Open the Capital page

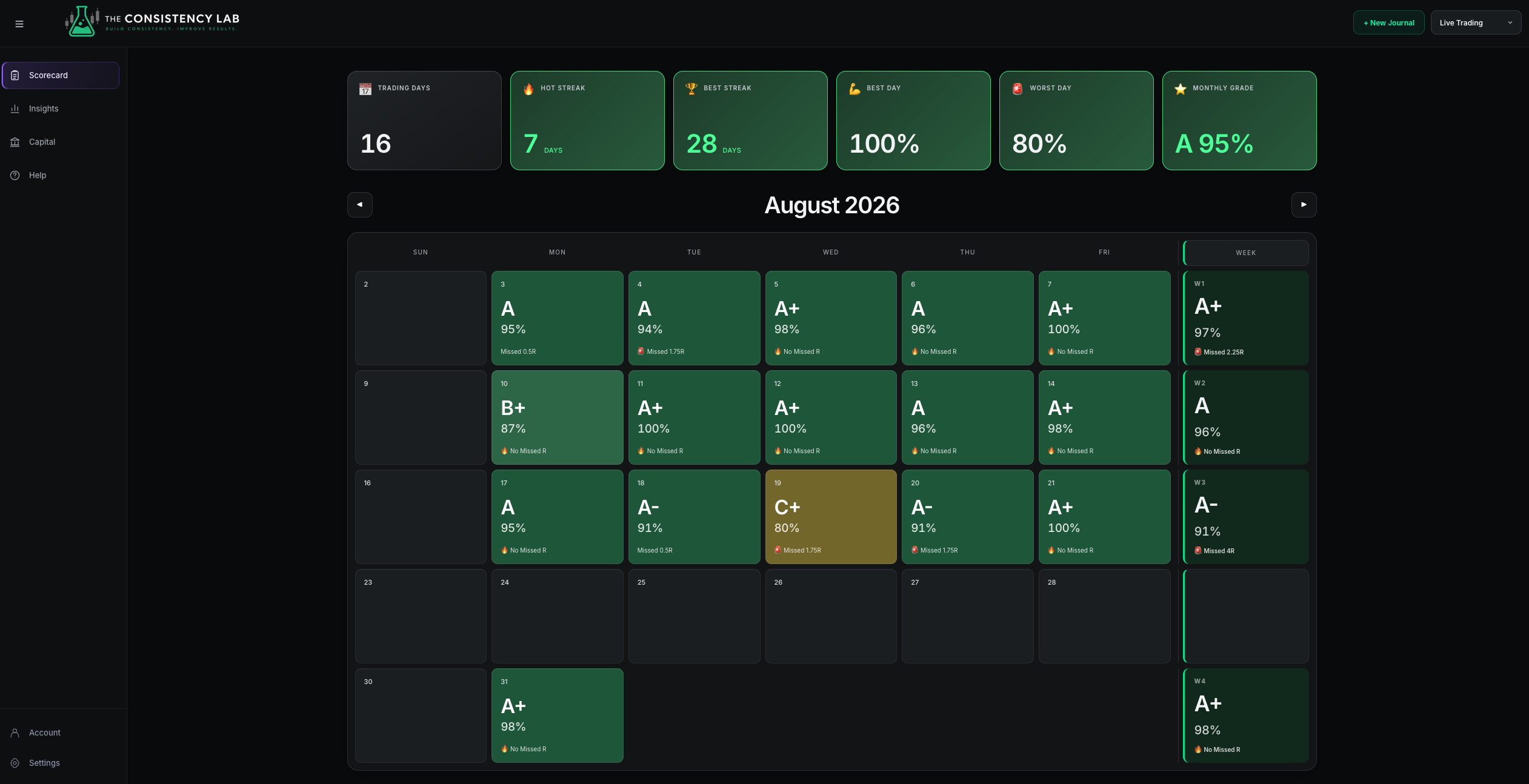pyautogui.click(x=61, y=142)
